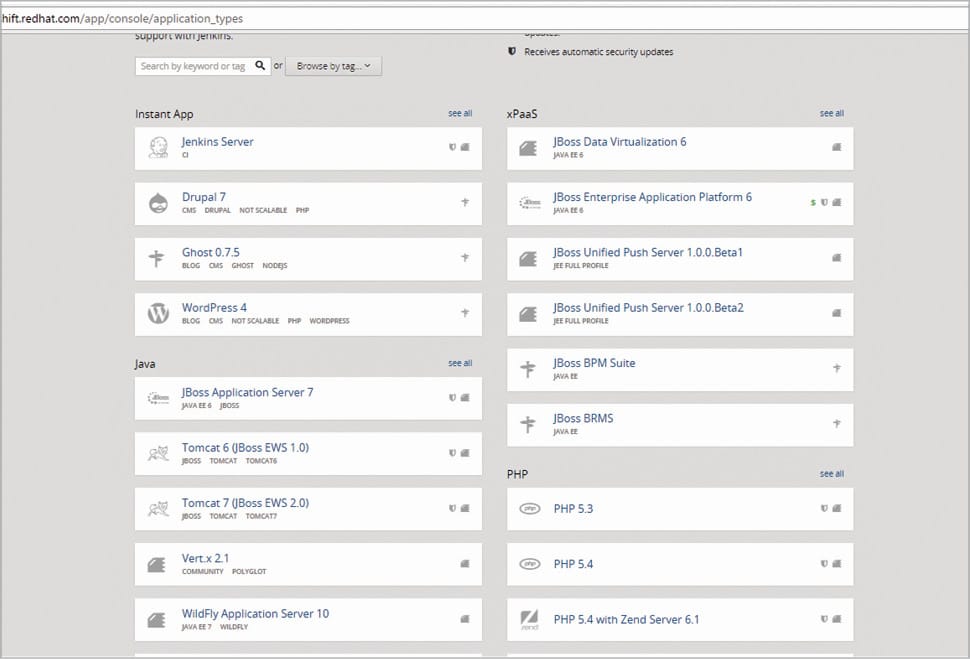Open the Browse by tag dropdown

pos(333,66)
